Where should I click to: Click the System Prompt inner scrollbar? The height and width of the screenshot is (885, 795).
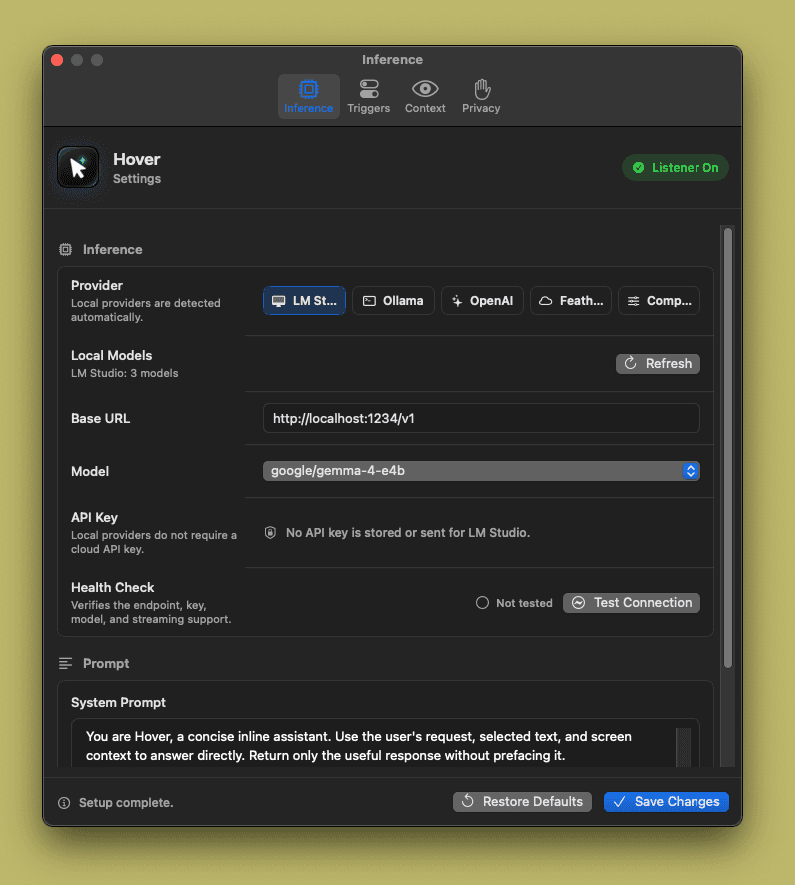pyautogui.click(x=684, y=747)
